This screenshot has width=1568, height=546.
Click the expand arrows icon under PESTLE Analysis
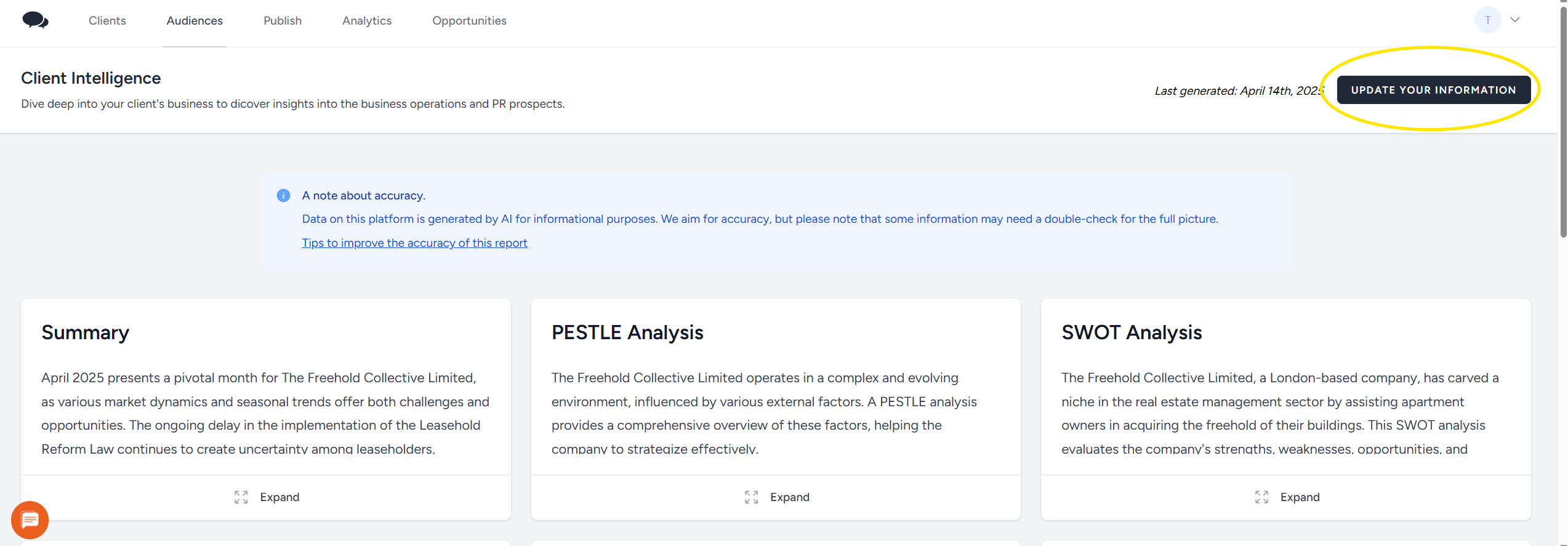[x=751, y=497]
